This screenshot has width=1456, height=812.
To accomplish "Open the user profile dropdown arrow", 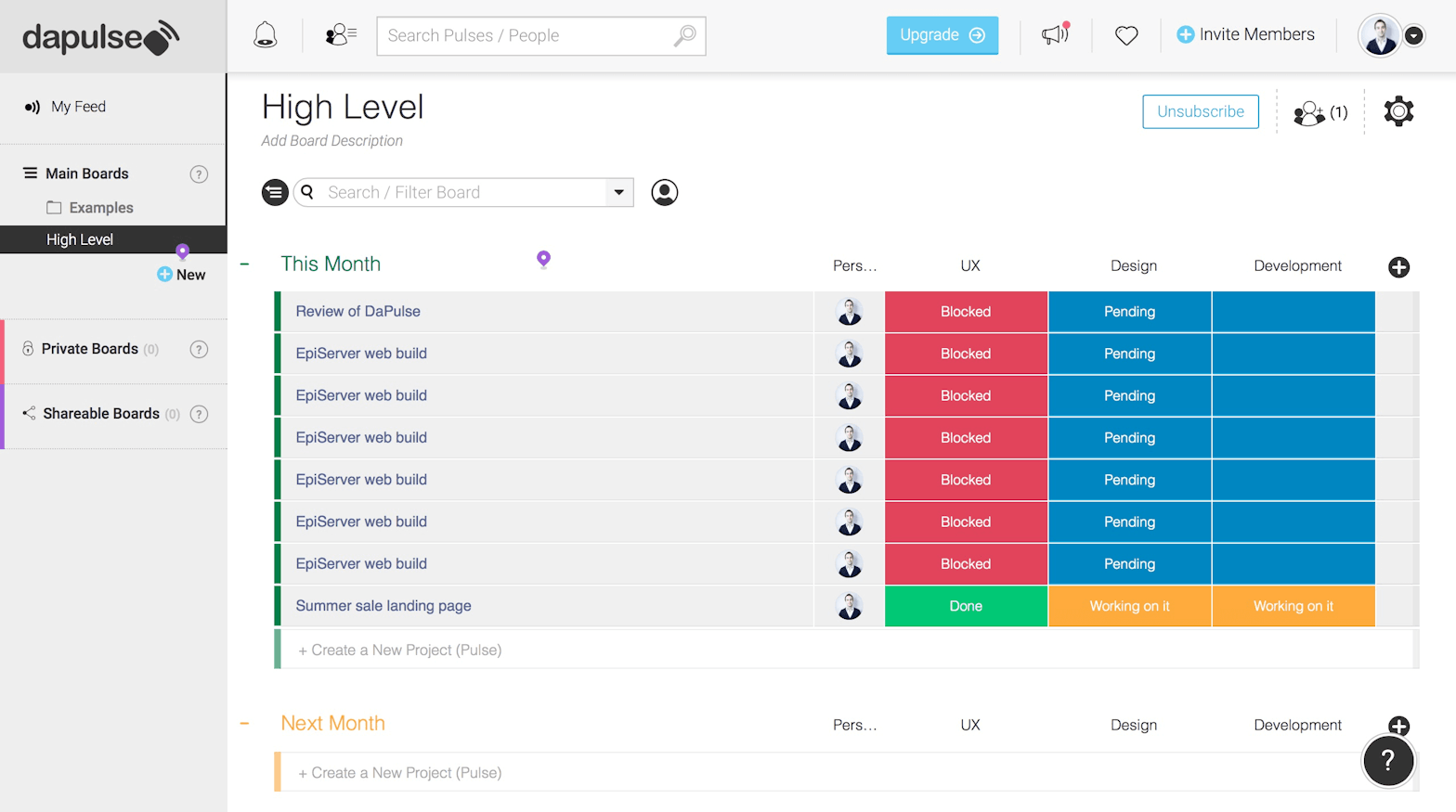I will (1413, 35).
